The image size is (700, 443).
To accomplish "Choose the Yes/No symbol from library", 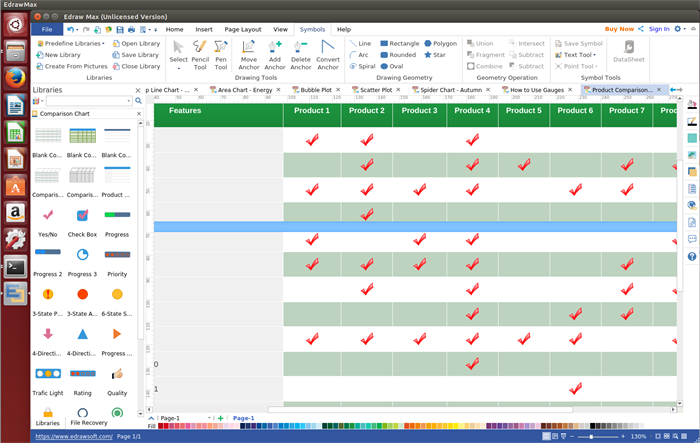I will click(47, 215).
